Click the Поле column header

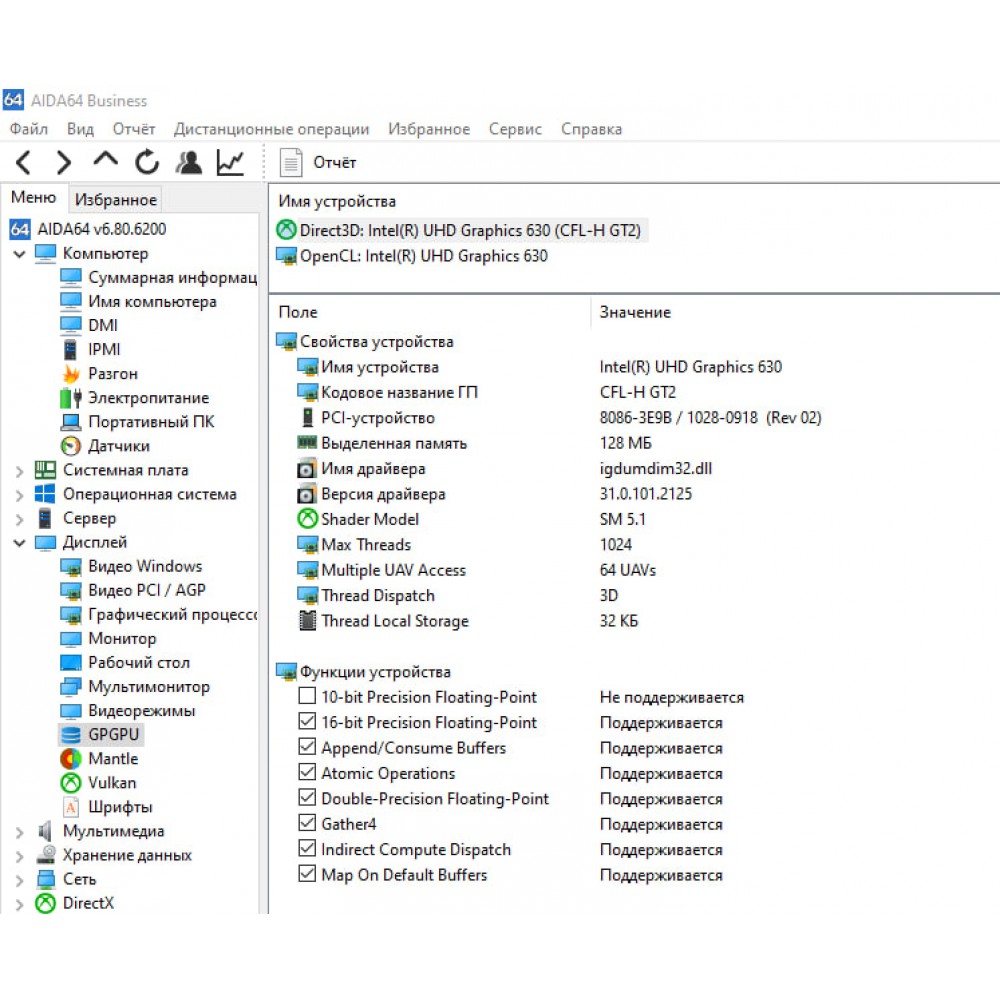[298, 312]
